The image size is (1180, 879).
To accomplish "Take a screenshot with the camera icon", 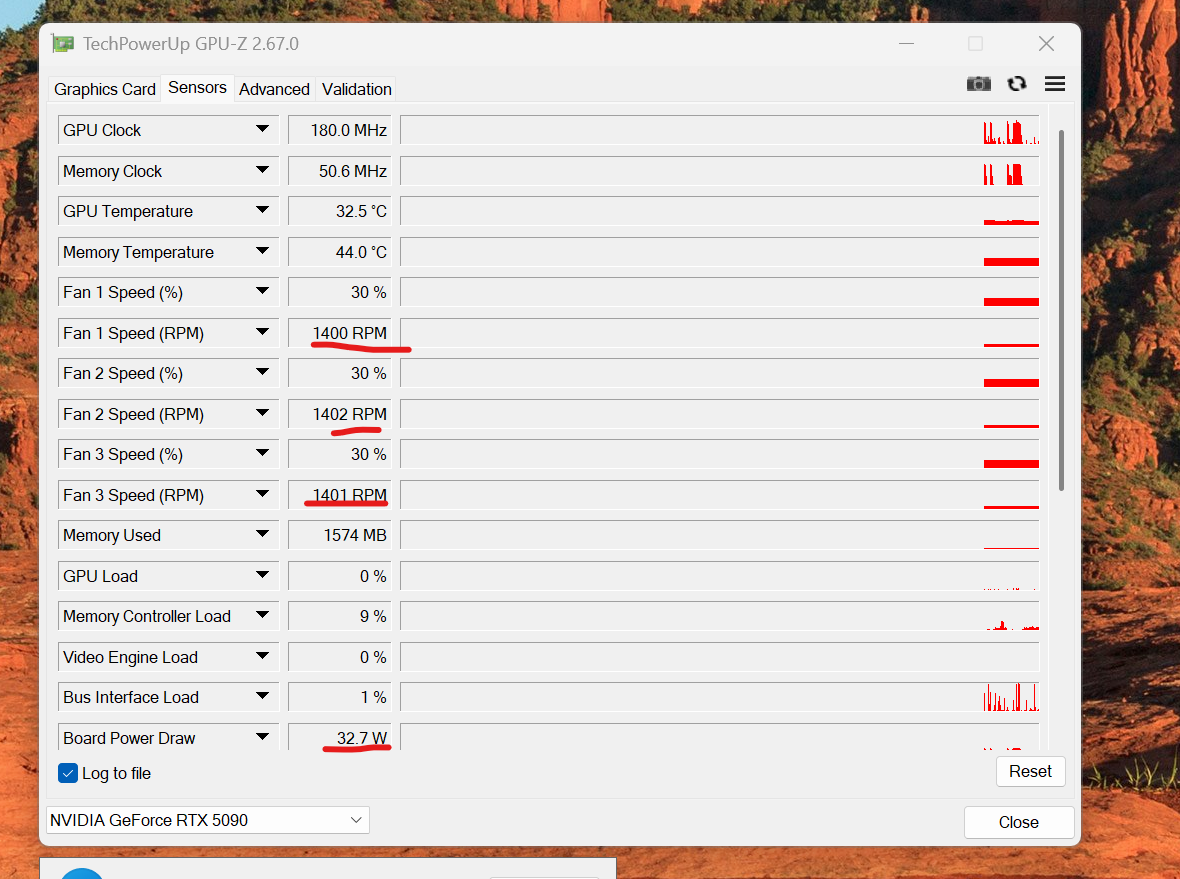I will 978,84.
